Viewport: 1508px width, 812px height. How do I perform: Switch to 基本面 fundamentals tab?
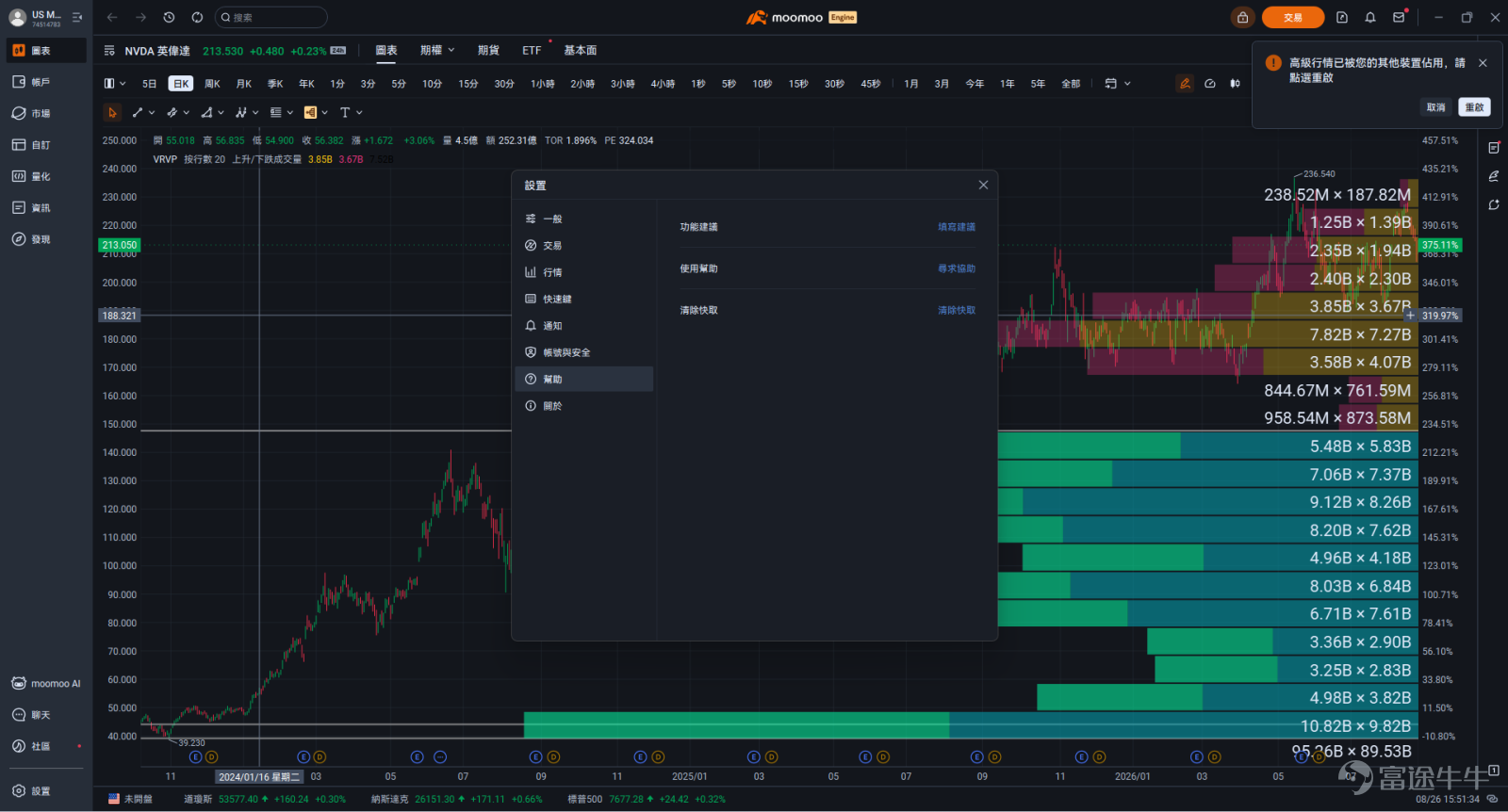pyautogui.click(x=581, y=50)
